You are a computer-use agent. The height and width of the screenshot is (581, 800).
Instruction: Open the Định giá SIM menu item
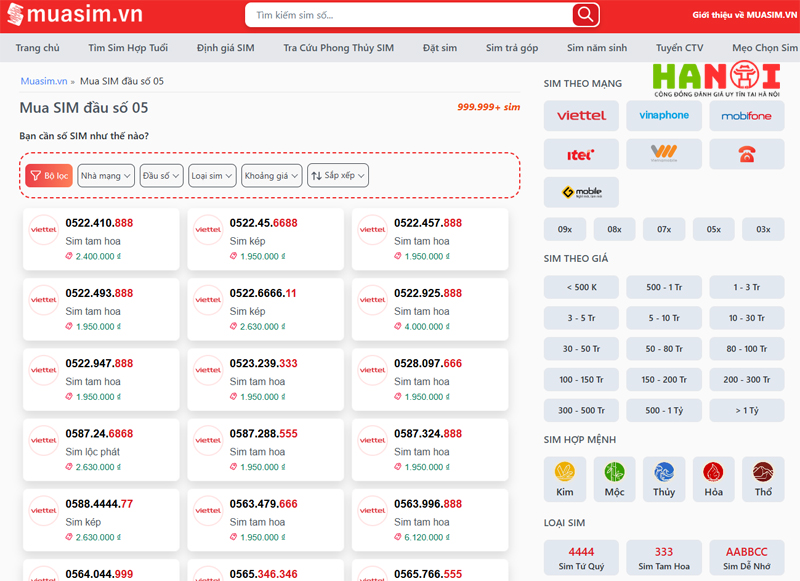click(225, 48)
